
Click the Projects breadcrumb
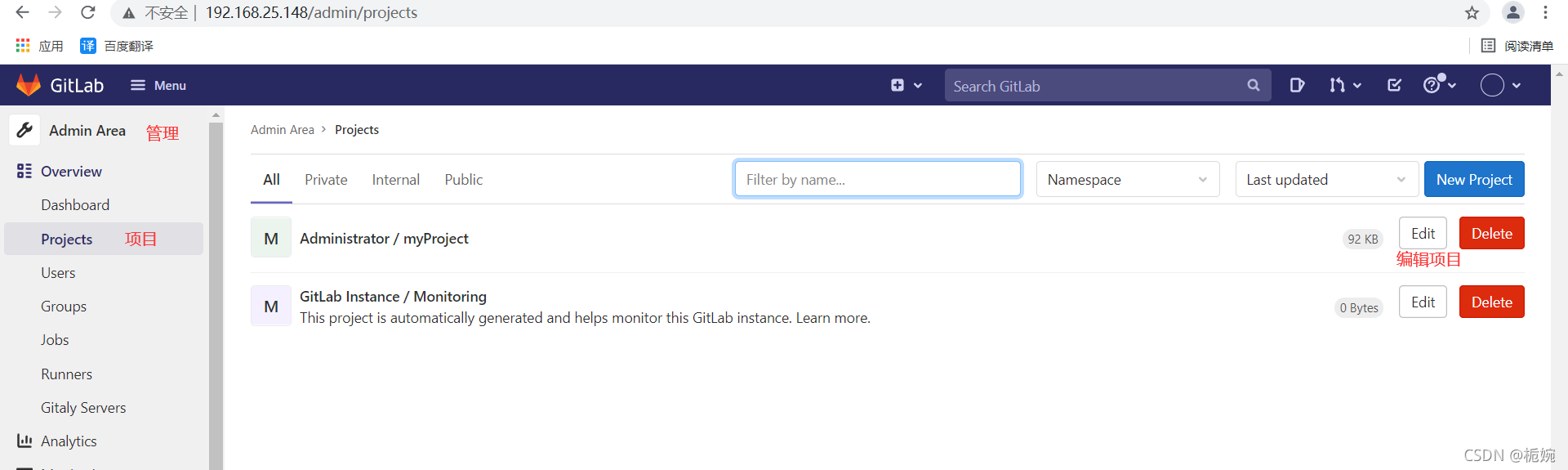pos(357,130)
